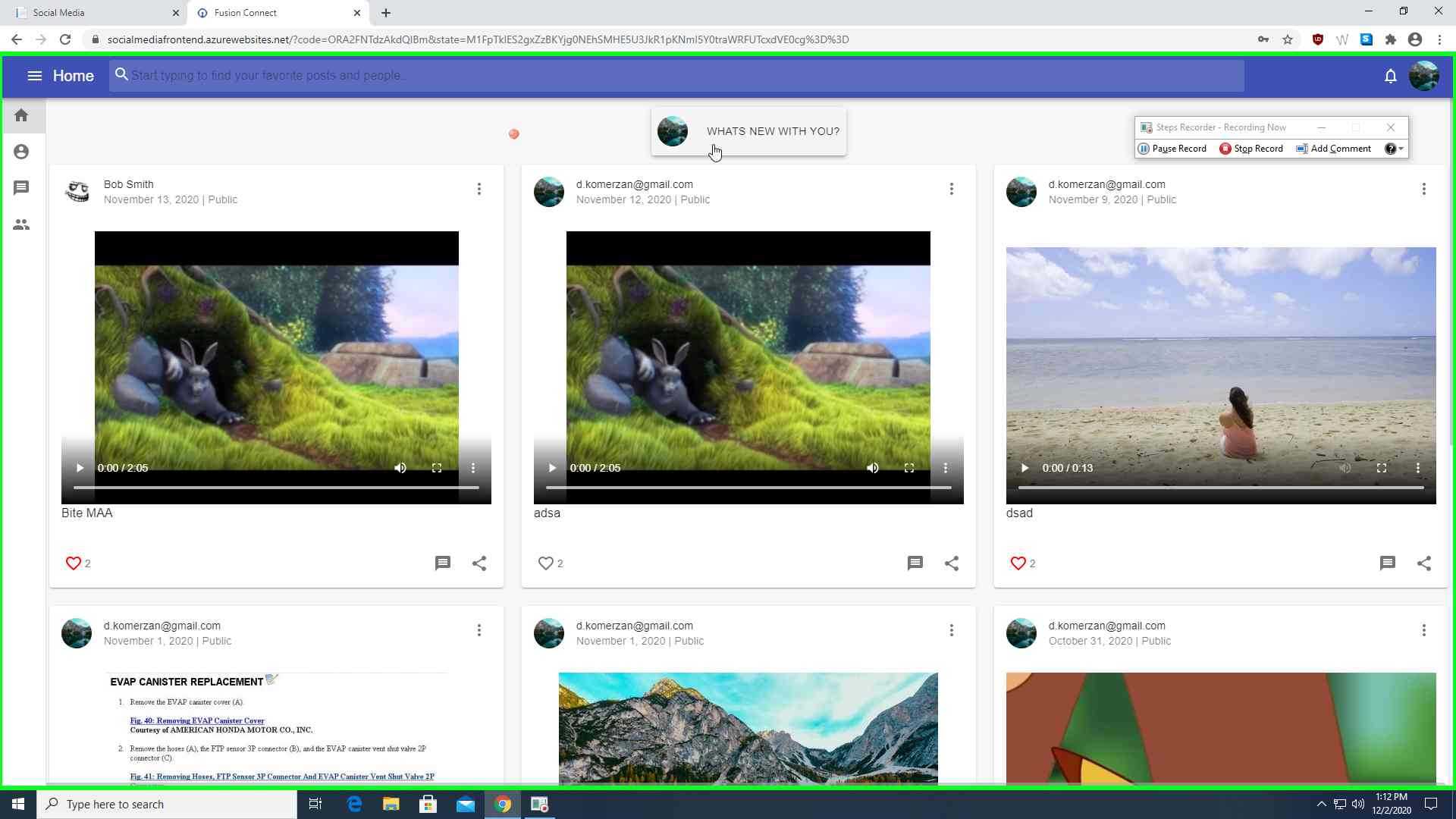Open options menu on October 31 post

click(x=1424, y=630)
